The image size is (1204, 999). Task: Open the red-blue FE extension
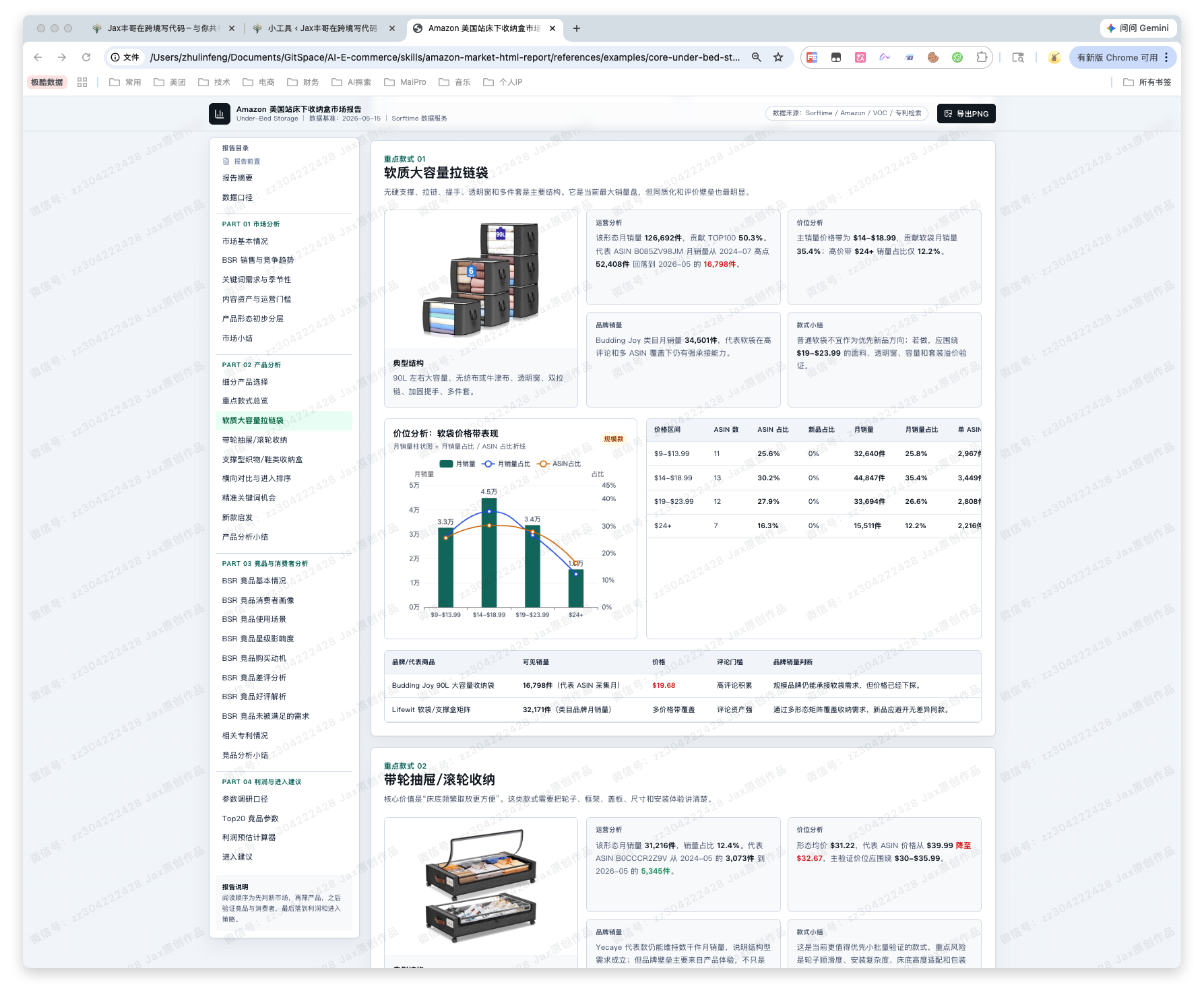pyautogui.click(x=812, y=57)
